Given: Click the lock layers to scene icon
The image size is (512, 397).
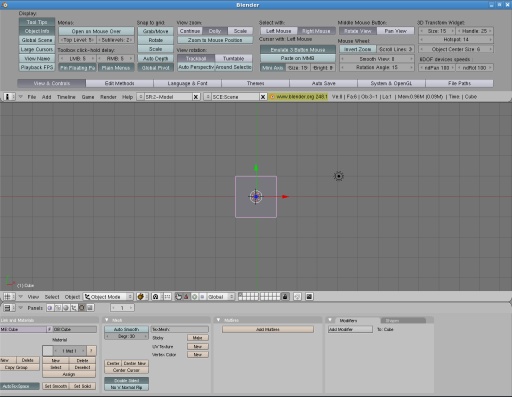Looking at the screenshot, I should click(285, 297).
